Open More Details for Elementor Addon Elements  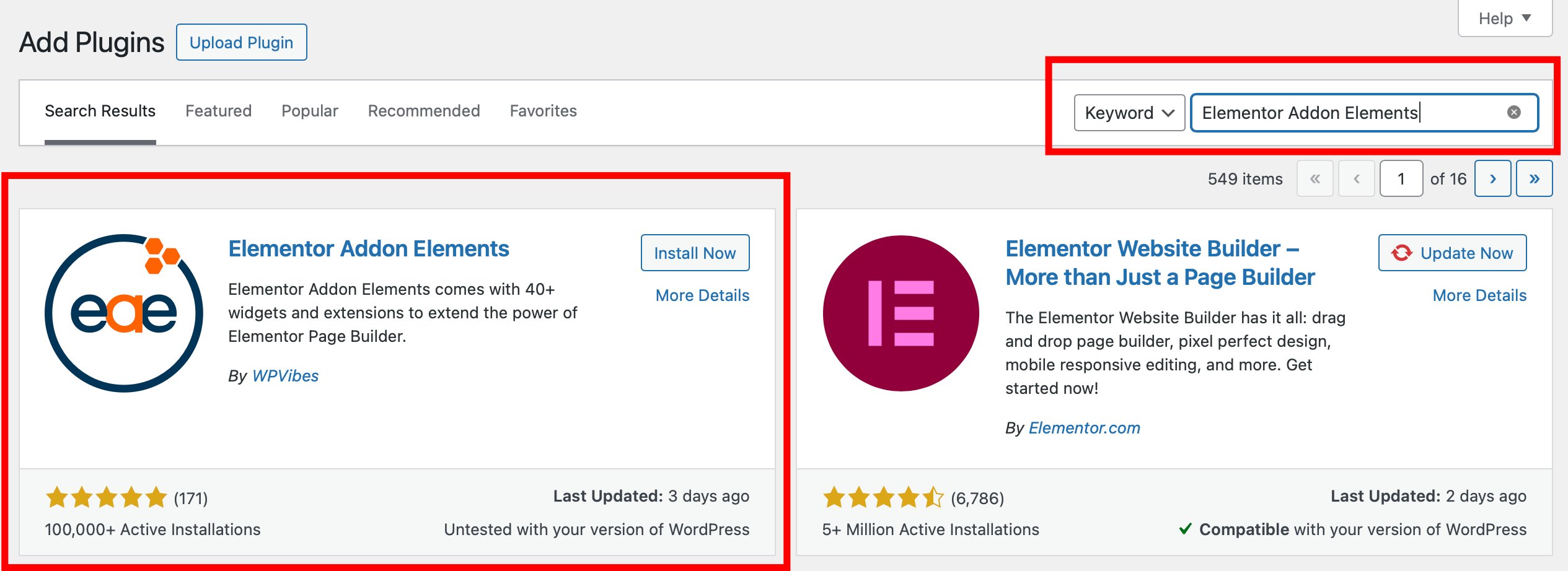[x=702, y=295]
